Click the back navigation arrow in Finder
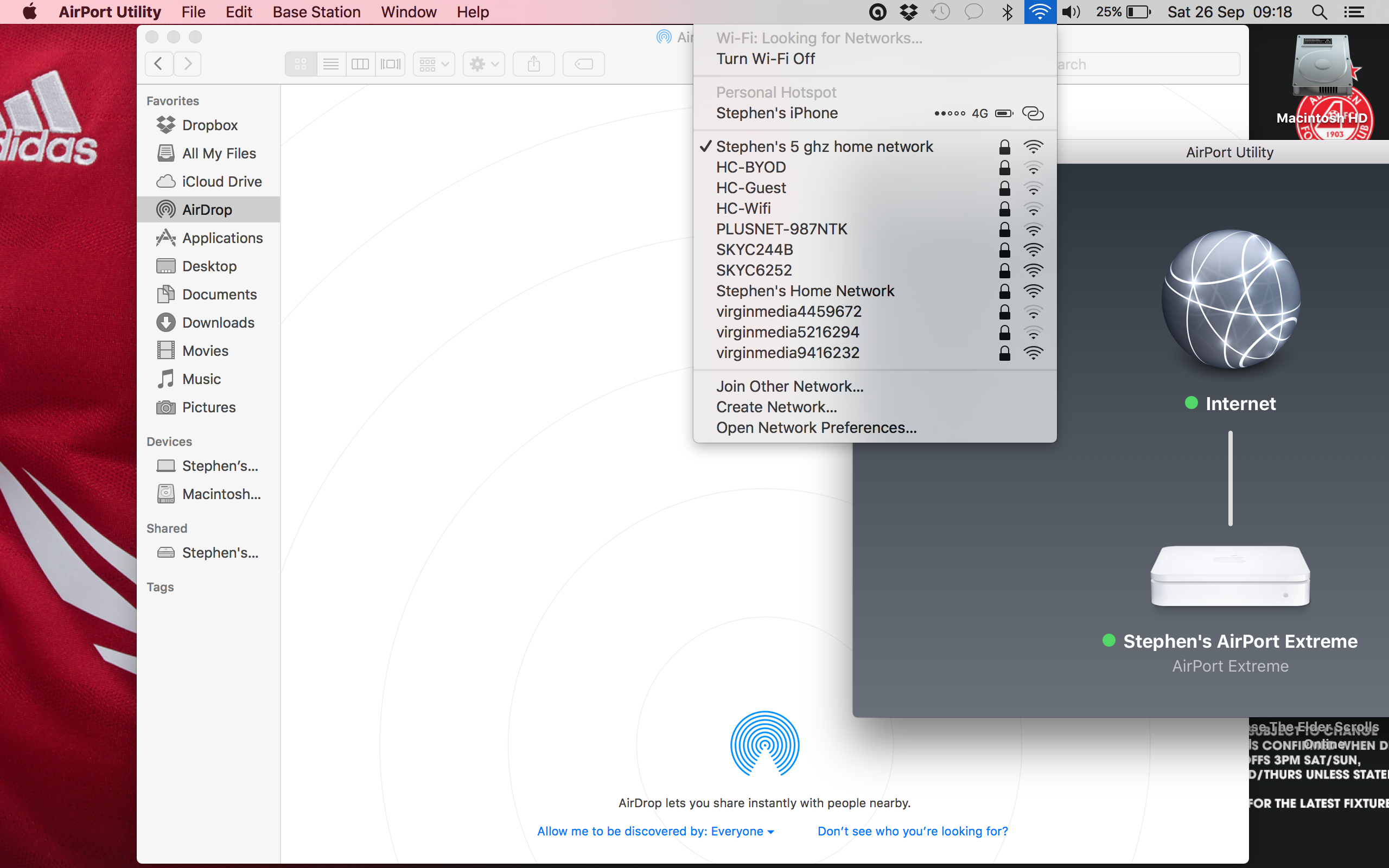The height and width of the screenshot is (868, 1389). pos(158,62)
